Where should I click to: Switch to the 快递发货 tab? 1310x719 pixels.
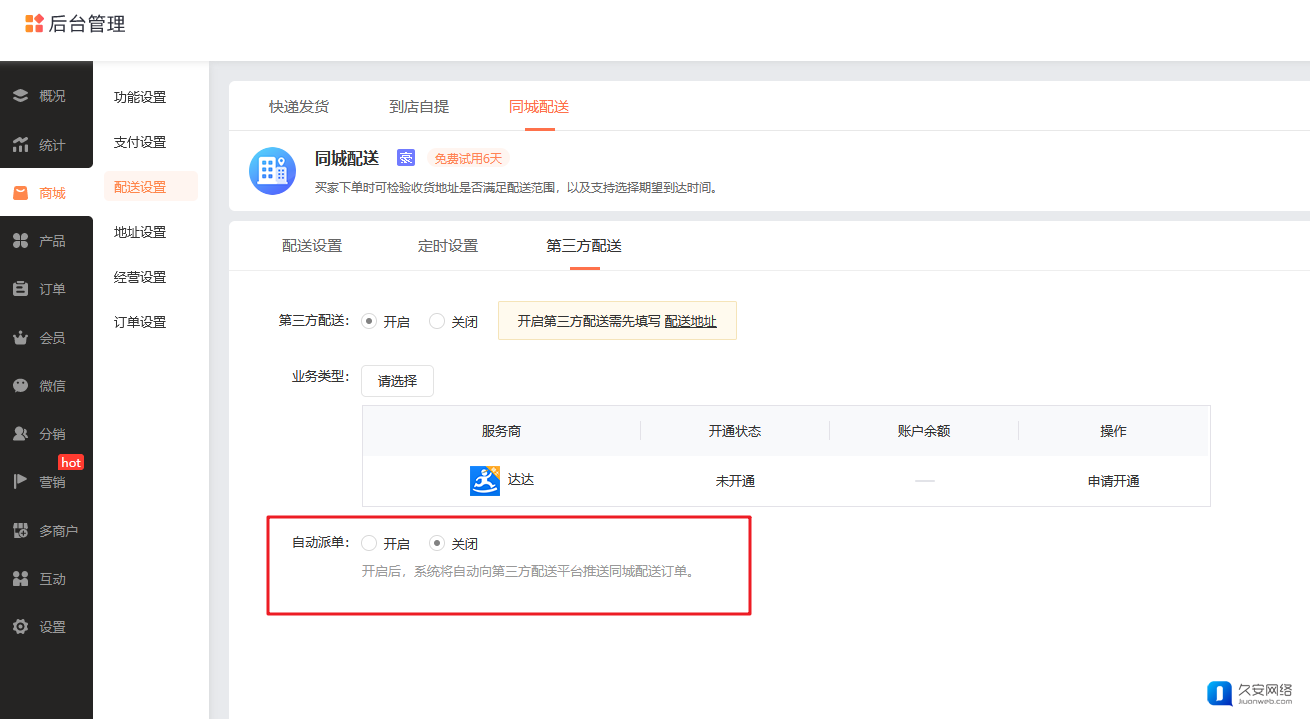(298, 107)
